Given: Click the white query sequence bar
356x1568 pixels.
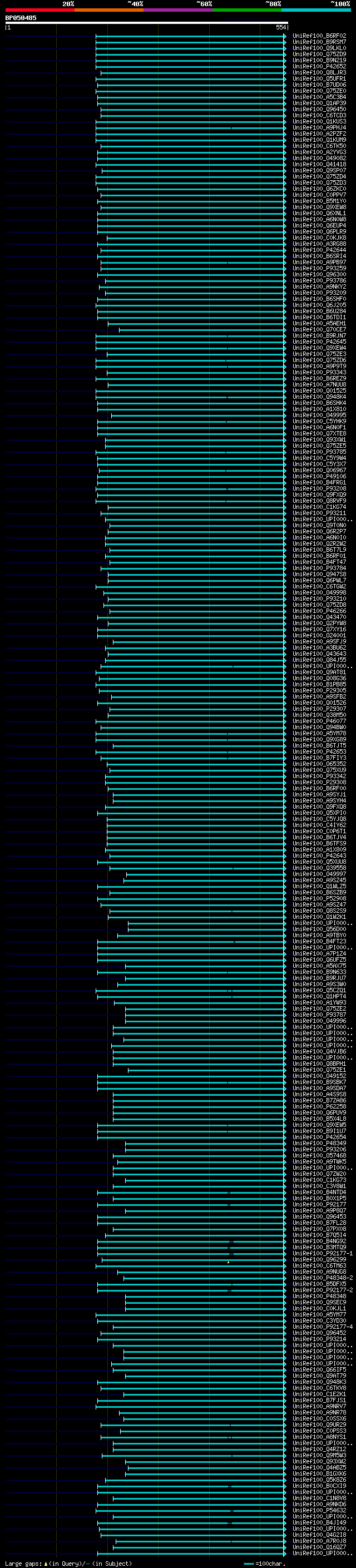Looking at the screenshot, I should 147,22.
